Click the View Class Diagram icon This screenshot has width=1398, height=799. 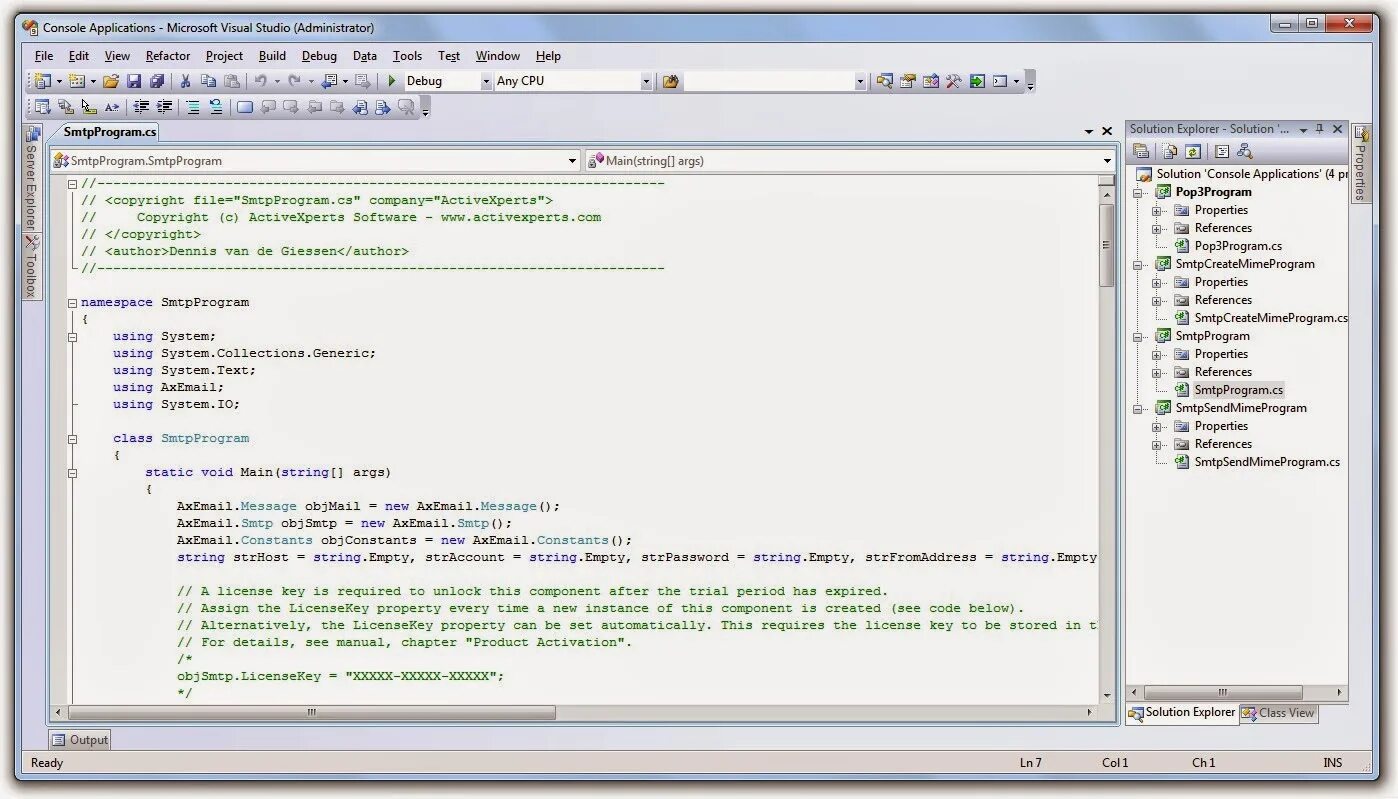click(x=1245, y=152)
